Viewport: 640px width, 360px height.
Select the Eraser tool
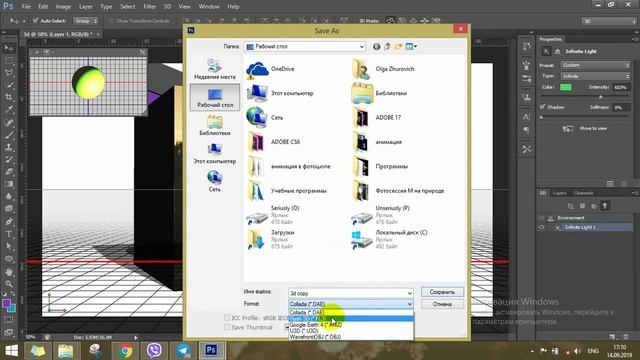[9, 172]
